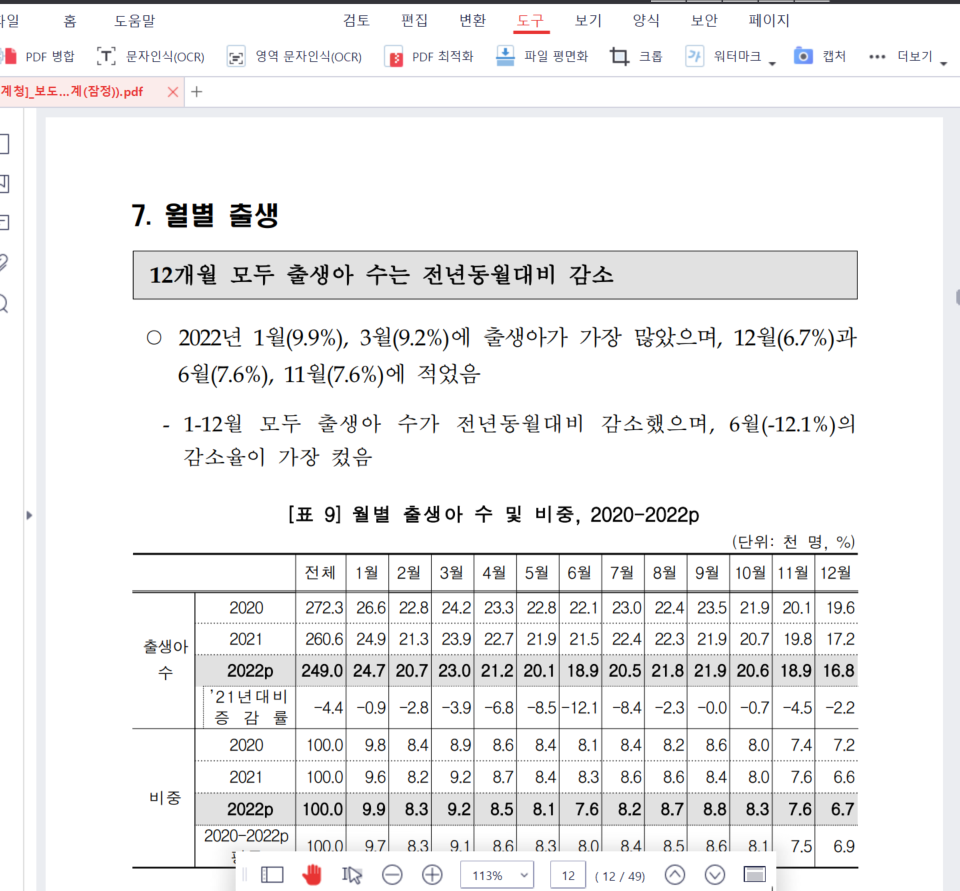This screenshot has width=960, height=891.
Task: Open the search magnifier panel
Action: [4, 304]
